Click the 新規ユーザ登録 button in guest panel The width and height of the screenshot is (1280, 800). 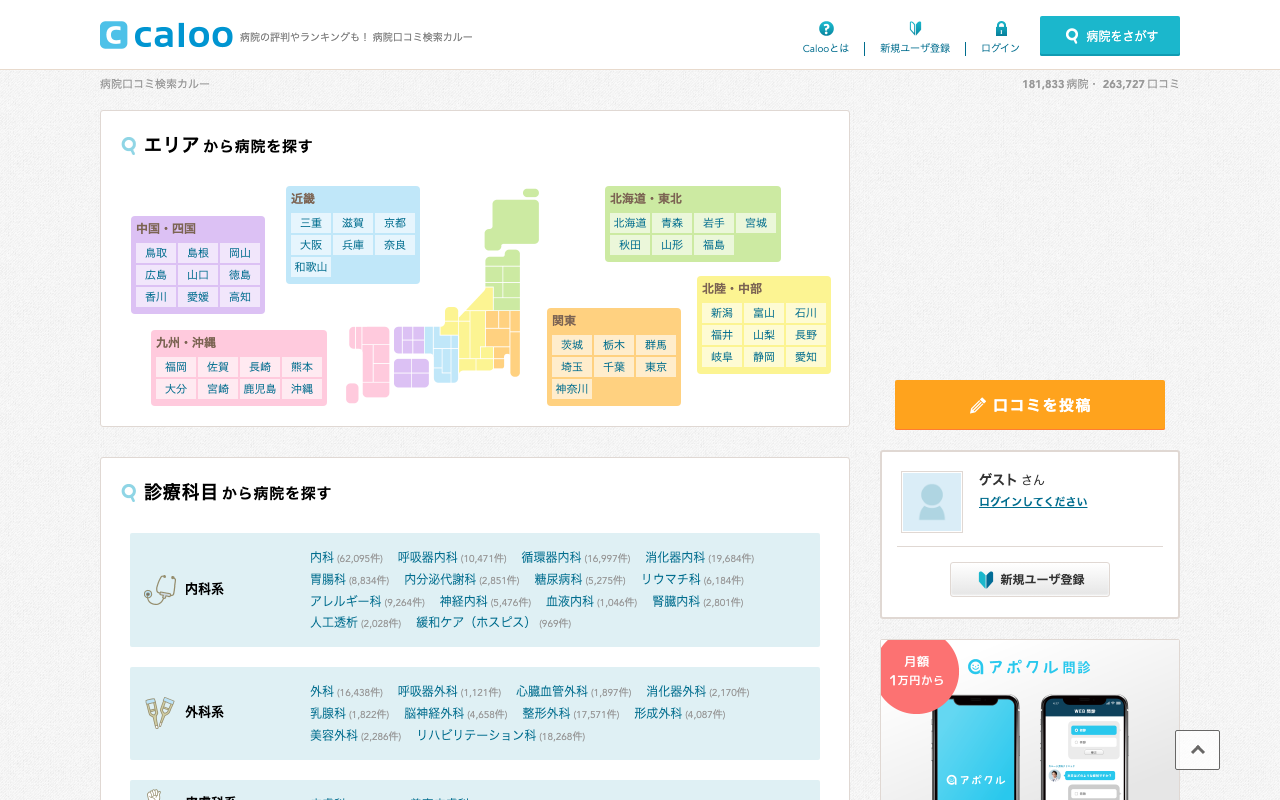point(1030,579)
